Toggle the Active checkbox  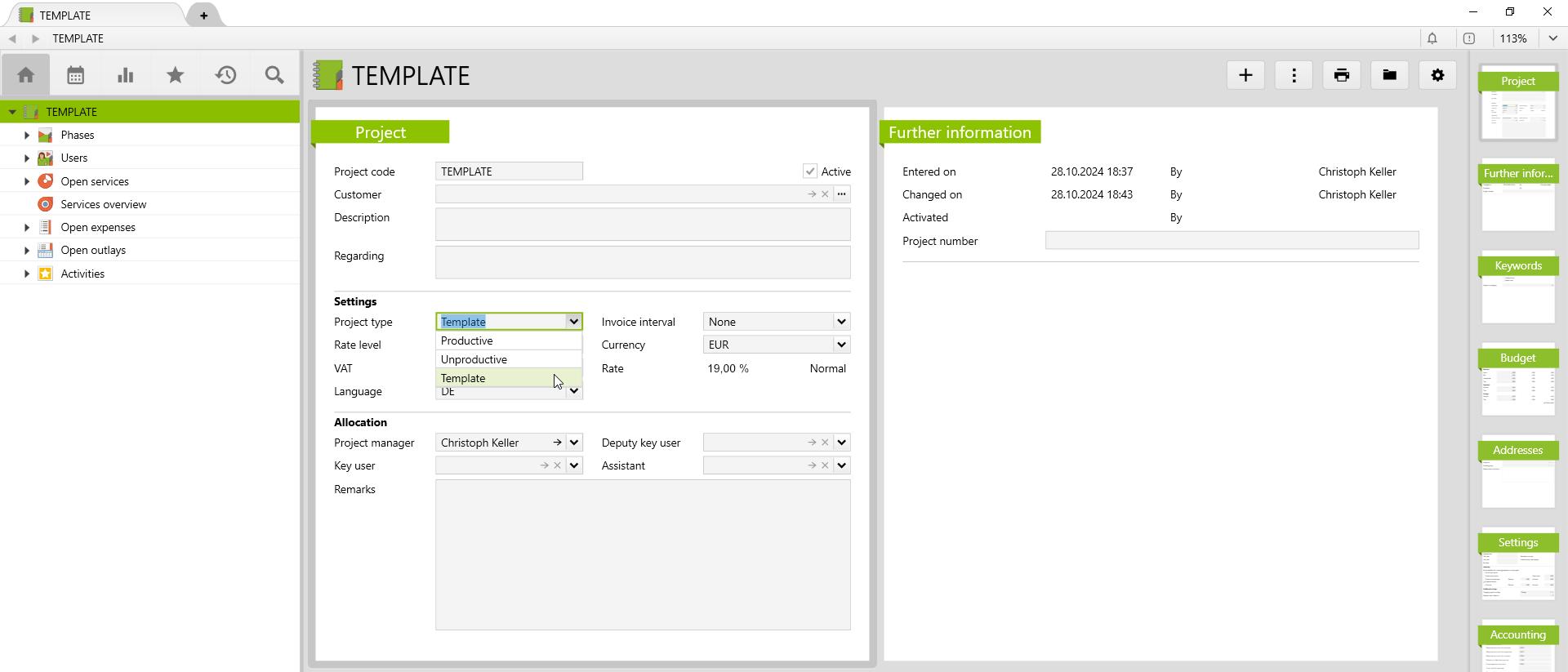click(809, 171)
